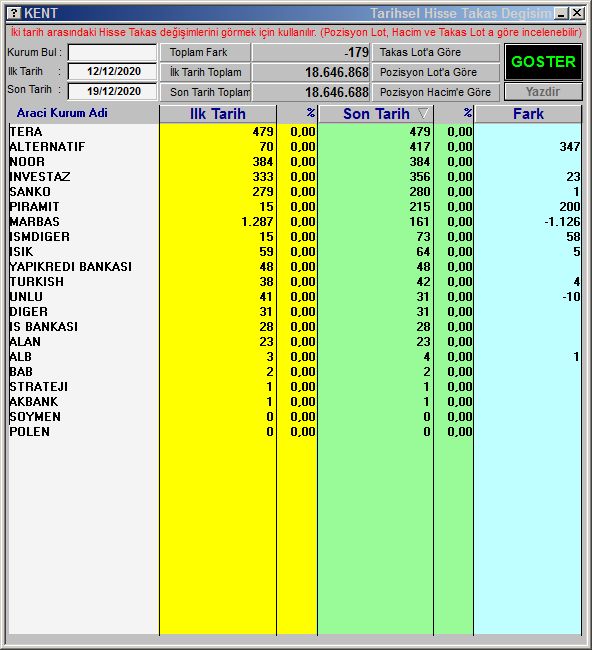Sort by Son Tarih column header

pos(376,114)
